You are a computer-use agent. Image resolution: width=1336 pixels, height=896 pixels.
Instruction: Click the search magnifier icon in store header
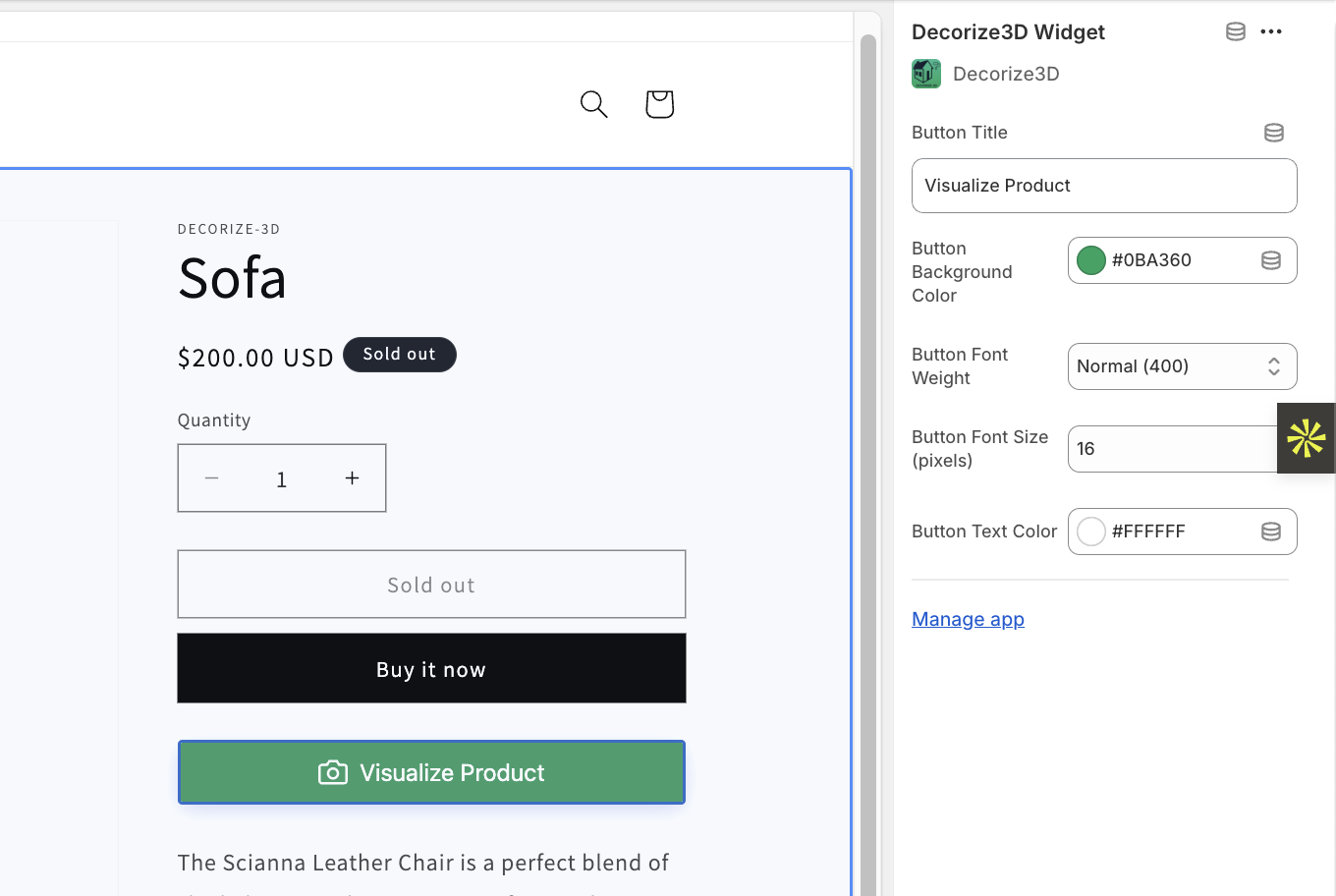tap(594, 104)
